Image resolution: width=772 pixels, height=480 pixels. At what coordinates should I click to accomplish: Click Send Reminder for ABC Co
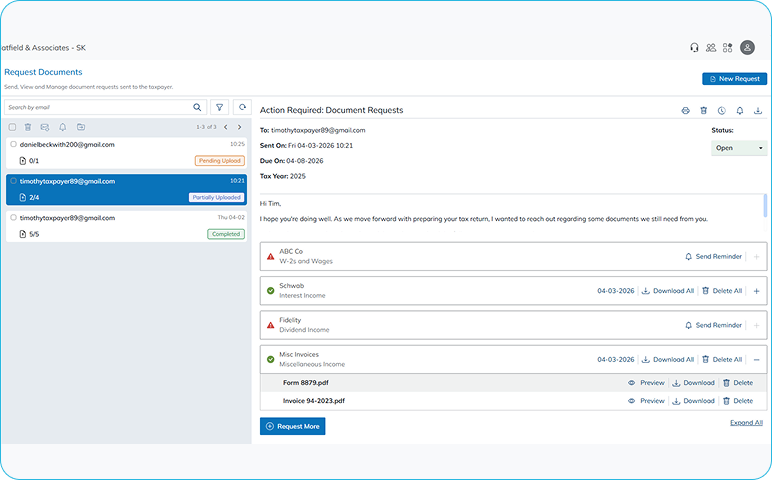click(x=713, y=256)
